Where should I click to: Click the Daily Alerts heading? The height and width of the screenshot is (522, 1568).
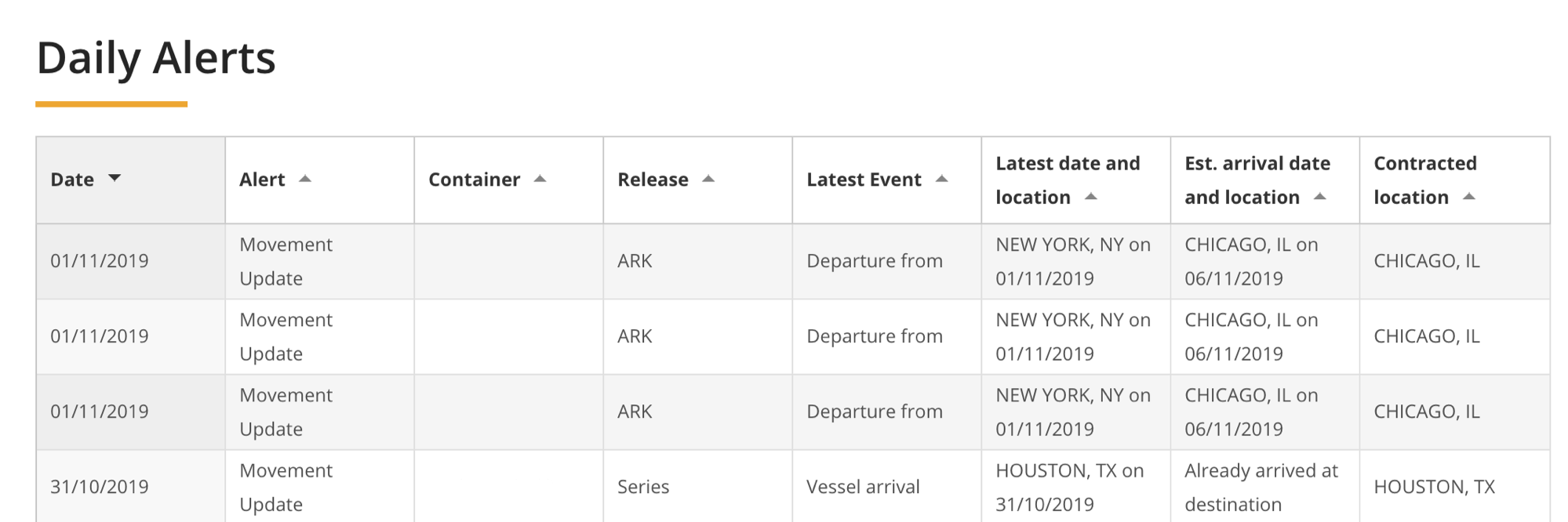click(156, 58)
